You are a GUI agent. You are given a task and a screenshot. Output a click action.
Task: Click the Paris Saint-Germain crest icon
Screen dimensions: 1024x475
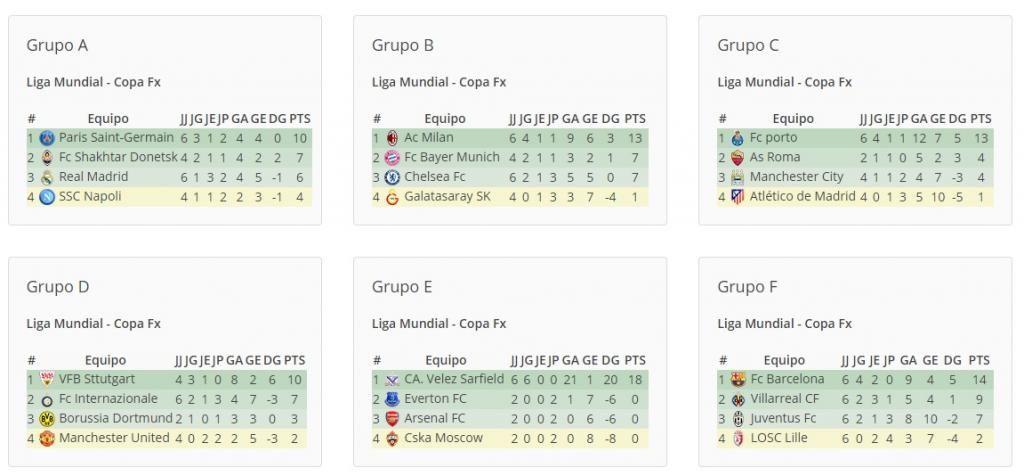click(47, 138)
